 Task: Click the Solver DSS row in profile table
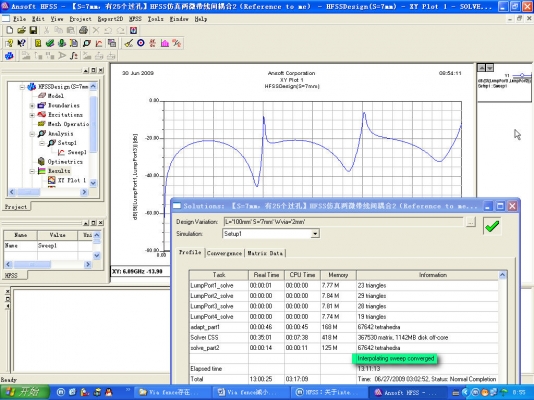point(344,338)
